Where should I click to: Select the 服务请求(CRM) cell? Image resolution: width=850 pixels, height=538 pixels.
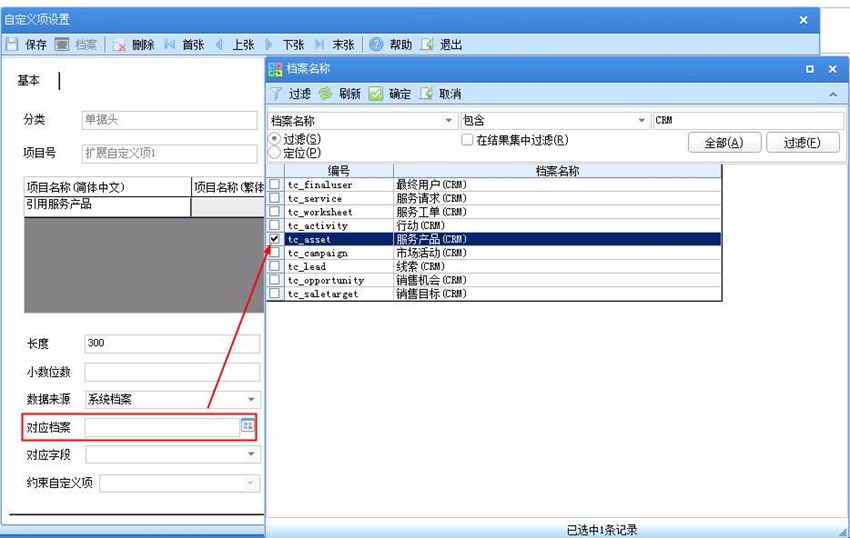click(x=558, y=198)
